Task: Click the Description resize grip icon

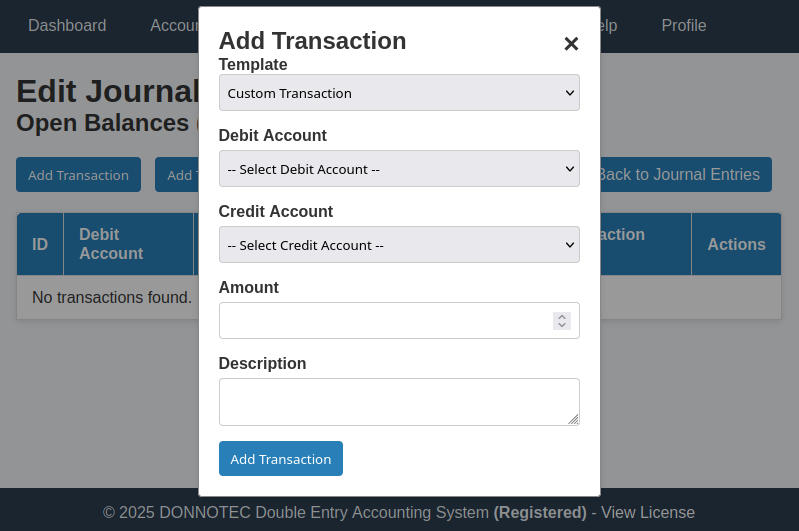Action: (573, 419)
